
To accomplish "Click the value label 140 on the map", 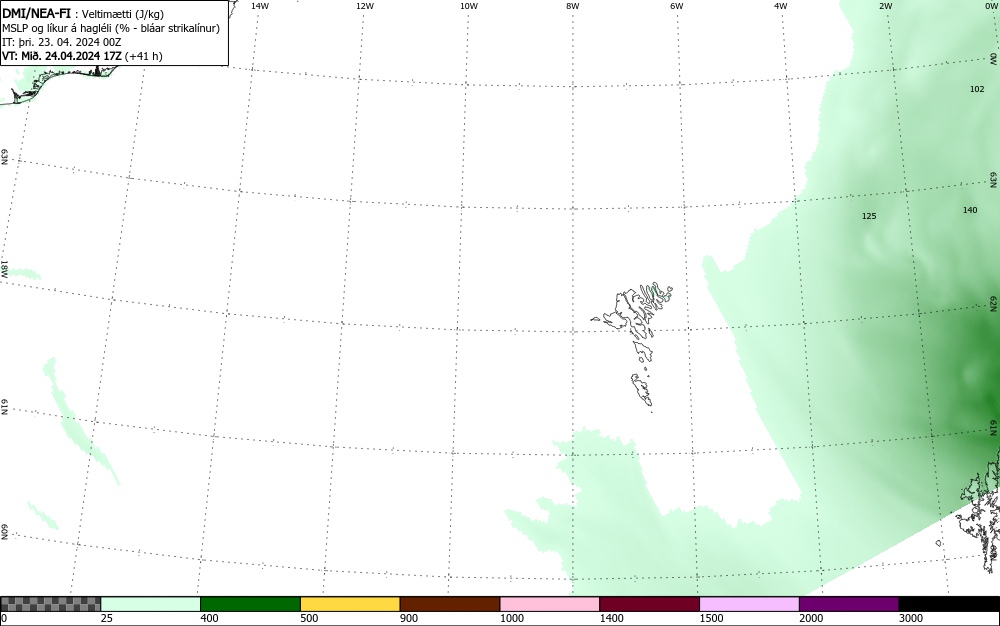I will [x=970, y=210].
